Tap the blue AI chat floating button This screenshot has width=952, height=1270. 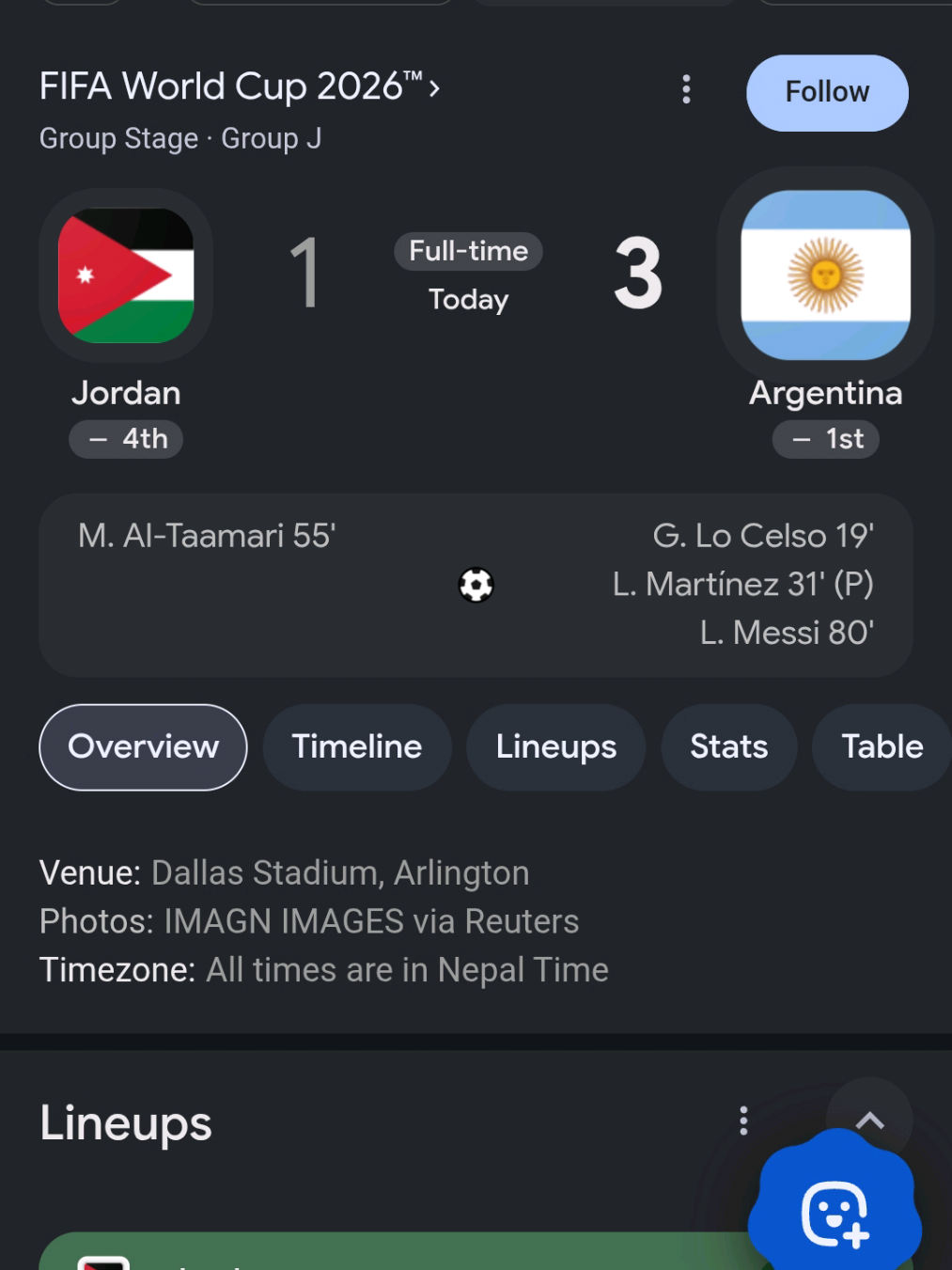click(835, 1211)
